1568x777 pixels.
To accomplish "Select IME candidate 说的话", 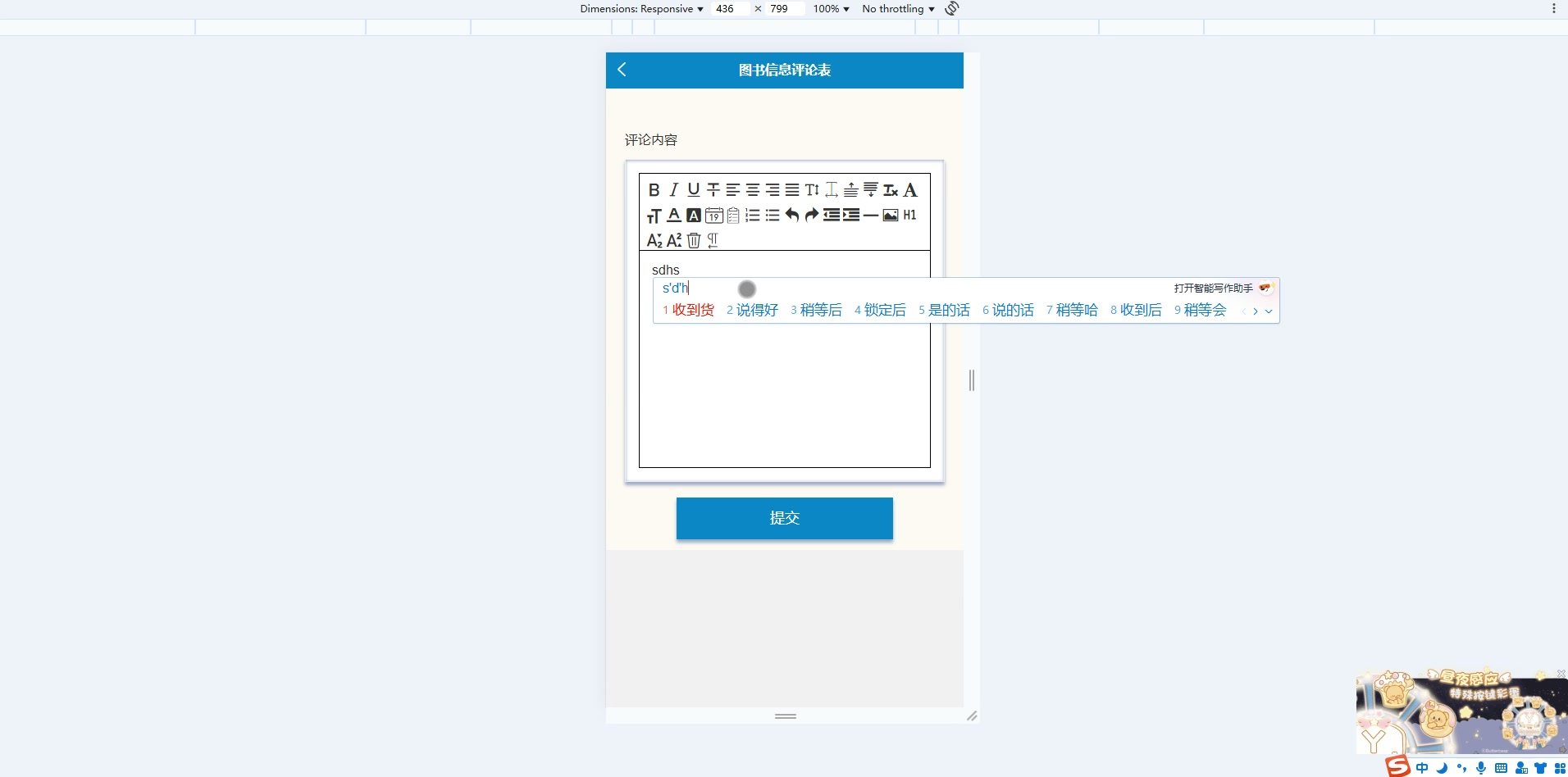I will (1008, 310).
